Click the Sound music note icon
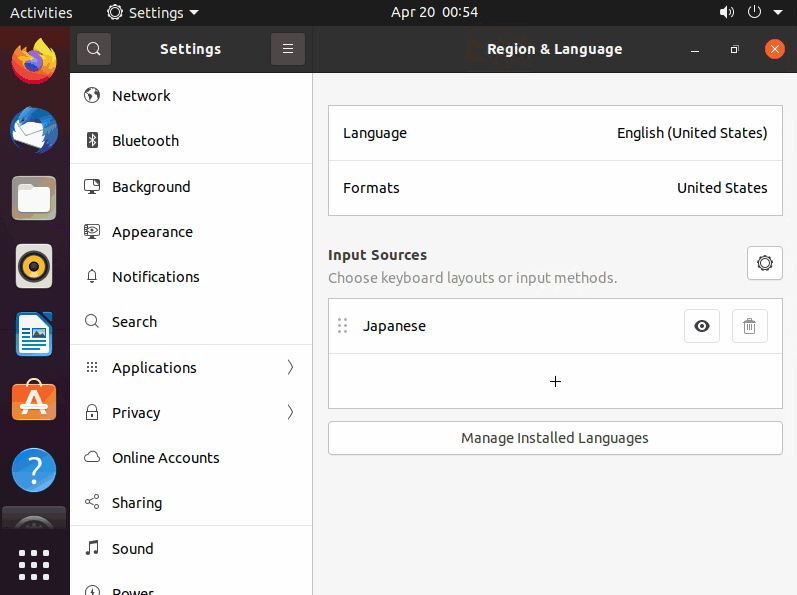The height and width of the screenshot is (595, 797). point(92,548)
